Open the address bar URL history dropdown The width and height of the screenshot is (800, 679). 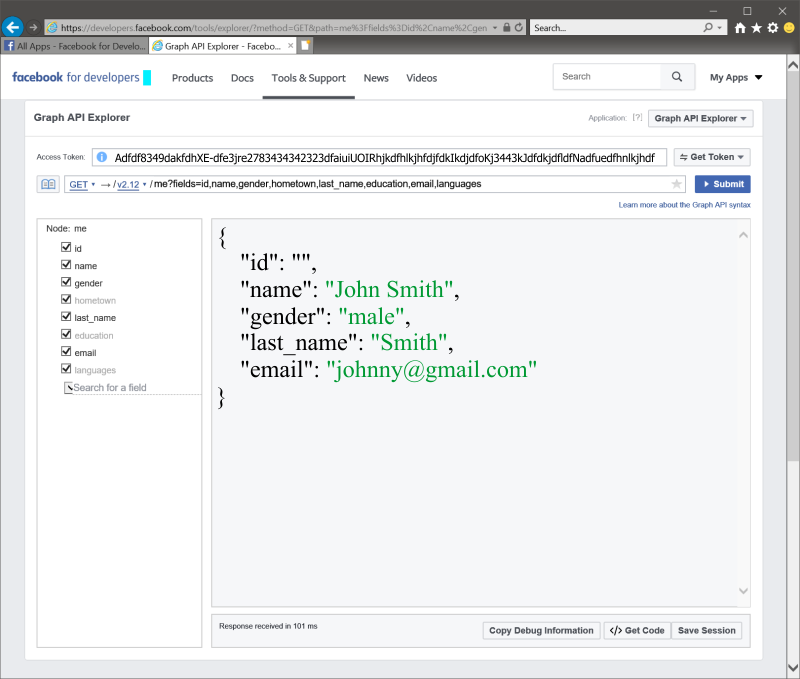[x=495, y=28]
